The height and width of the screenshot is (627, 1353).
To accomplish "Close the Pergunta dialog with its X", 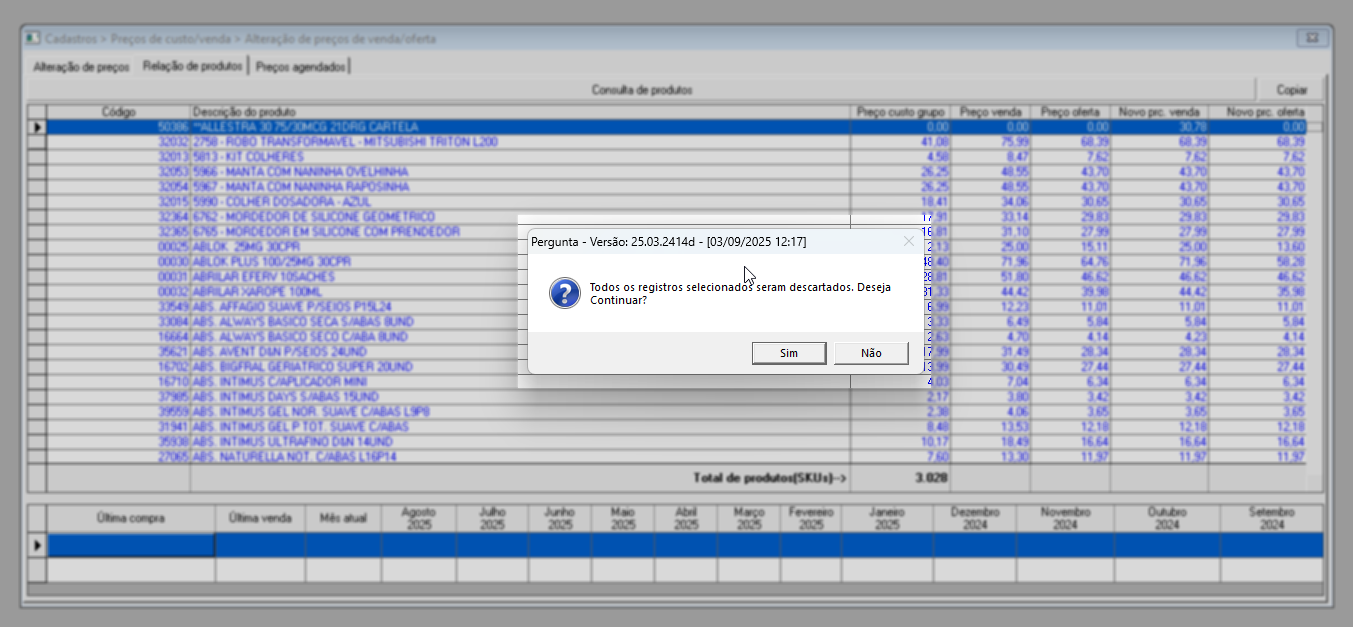I will pos(908,242).
